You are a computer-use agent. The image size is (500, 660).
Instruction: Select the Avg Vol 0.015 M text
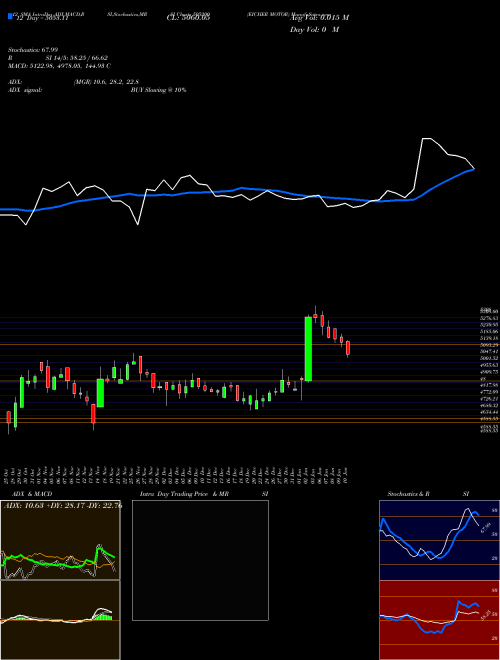click(319, 18)
